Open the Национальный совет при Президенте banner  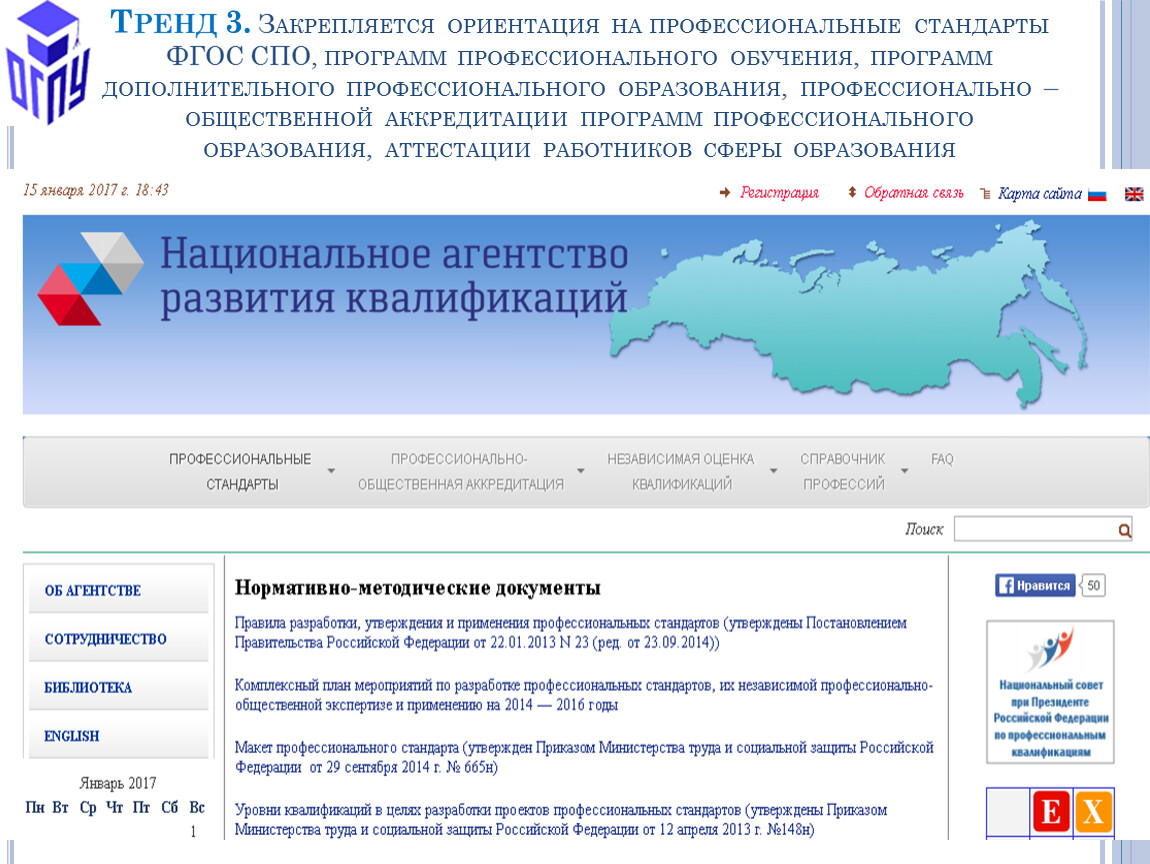point(1050,692)
